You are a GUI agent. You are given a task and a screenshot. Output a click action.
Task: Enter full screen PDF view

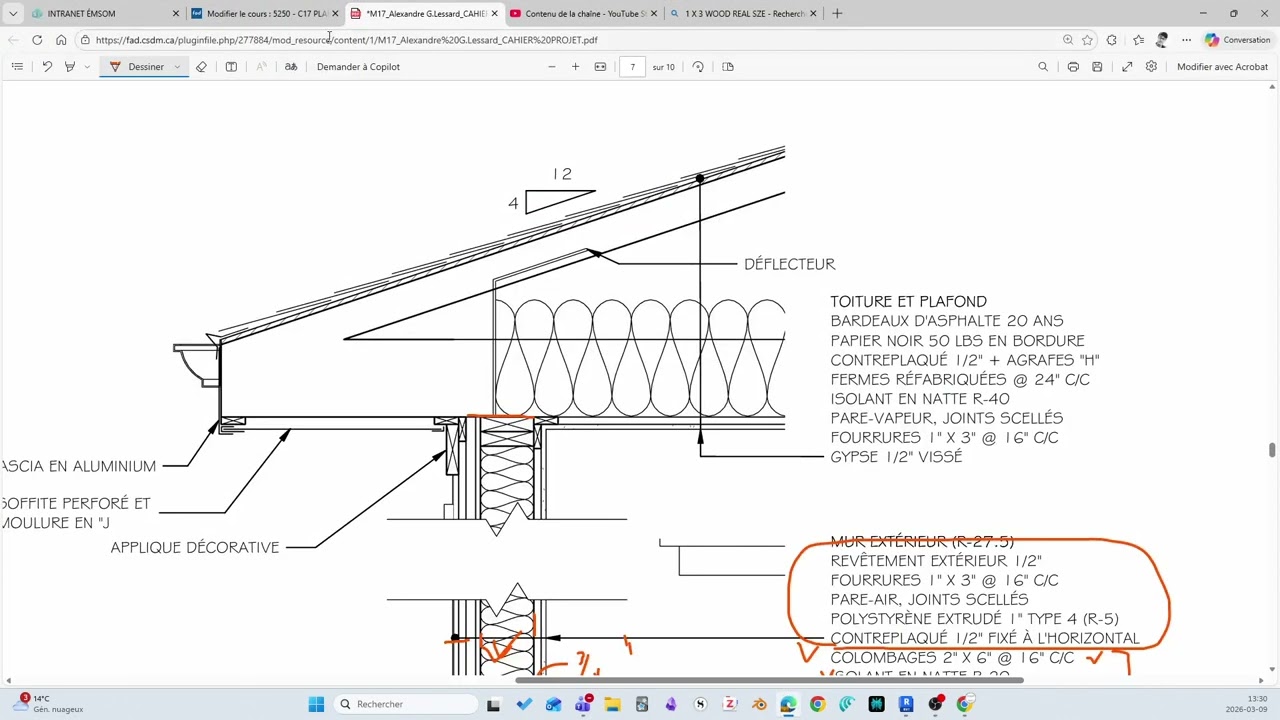1127,67
